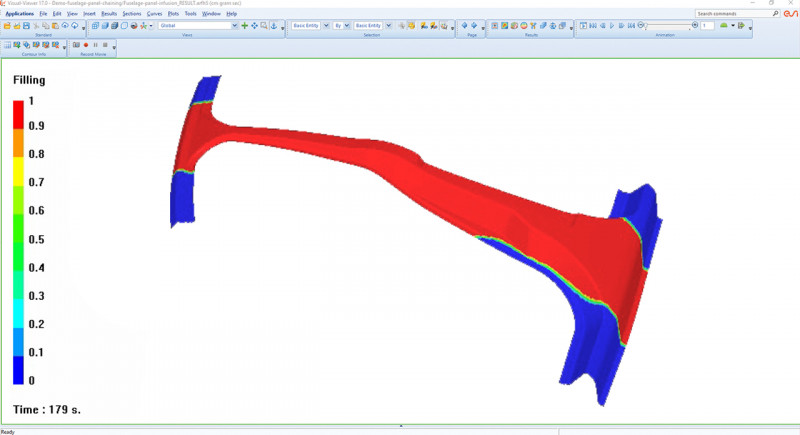Click the Previous Page blue arrow icon

[x=464, y=25]
